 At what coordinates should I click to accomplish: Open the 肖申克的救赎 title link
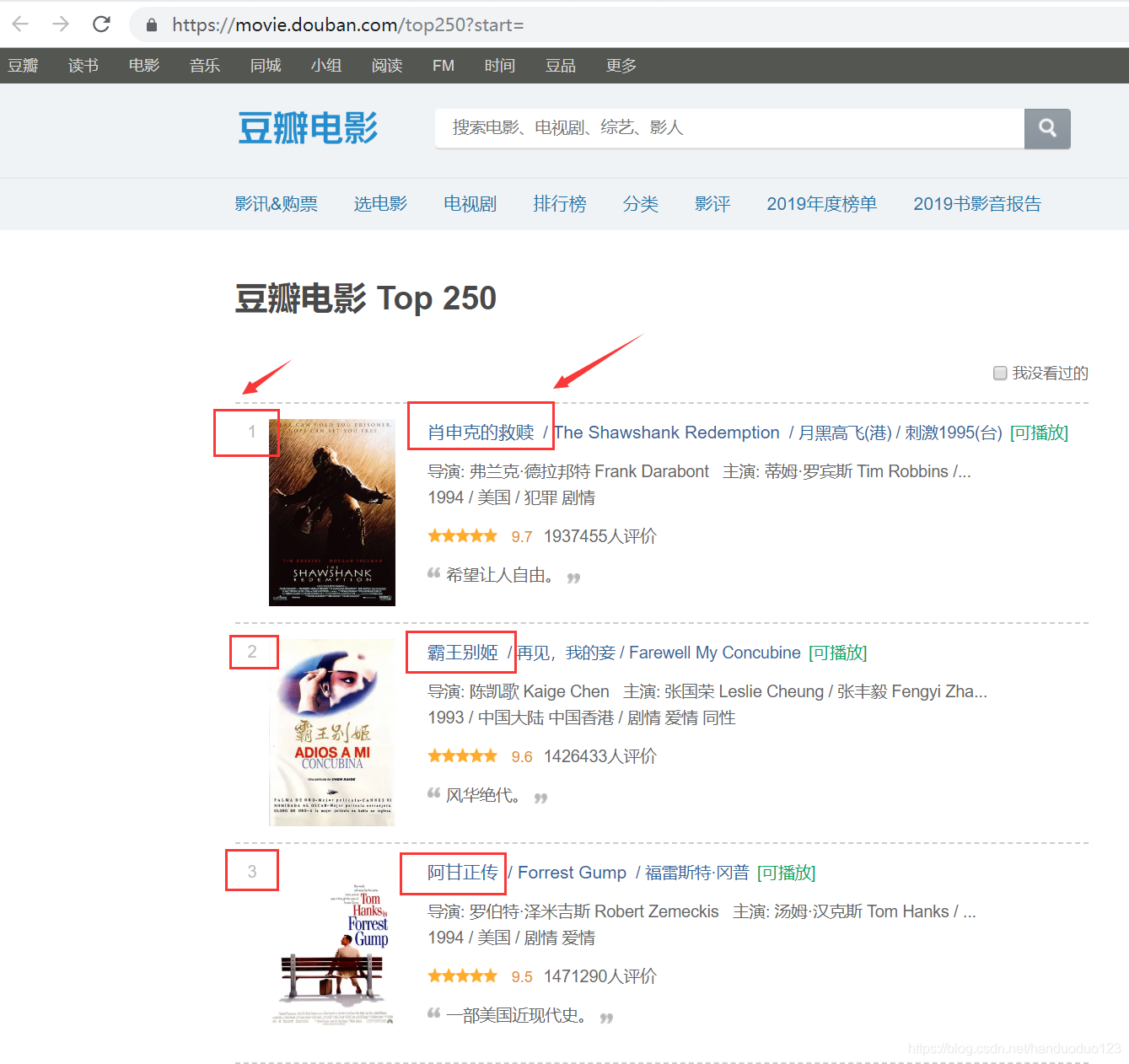(x=481, y=433)
